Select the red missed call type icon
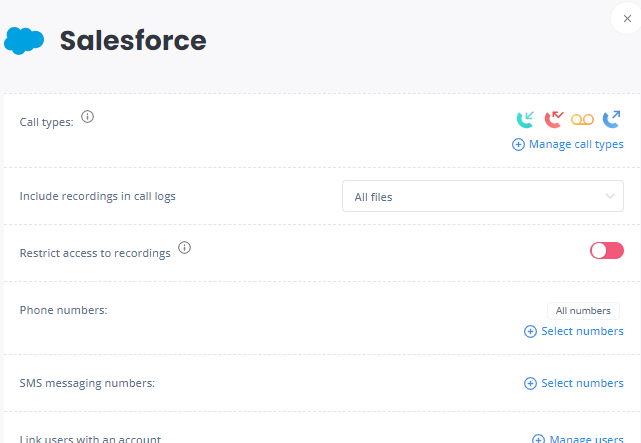 [x=554, y=119]
